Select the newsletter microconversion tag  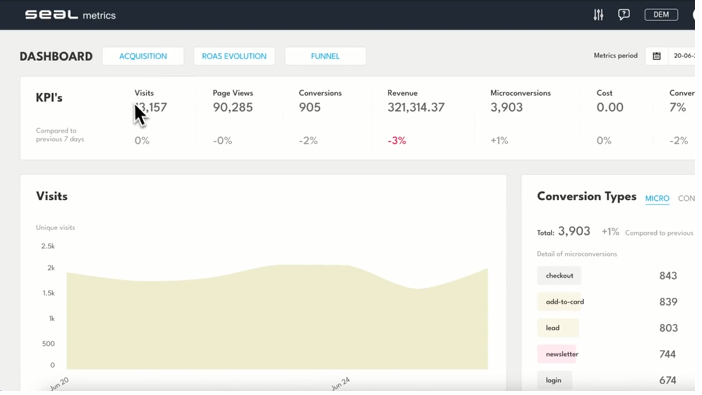coord(558,354)
